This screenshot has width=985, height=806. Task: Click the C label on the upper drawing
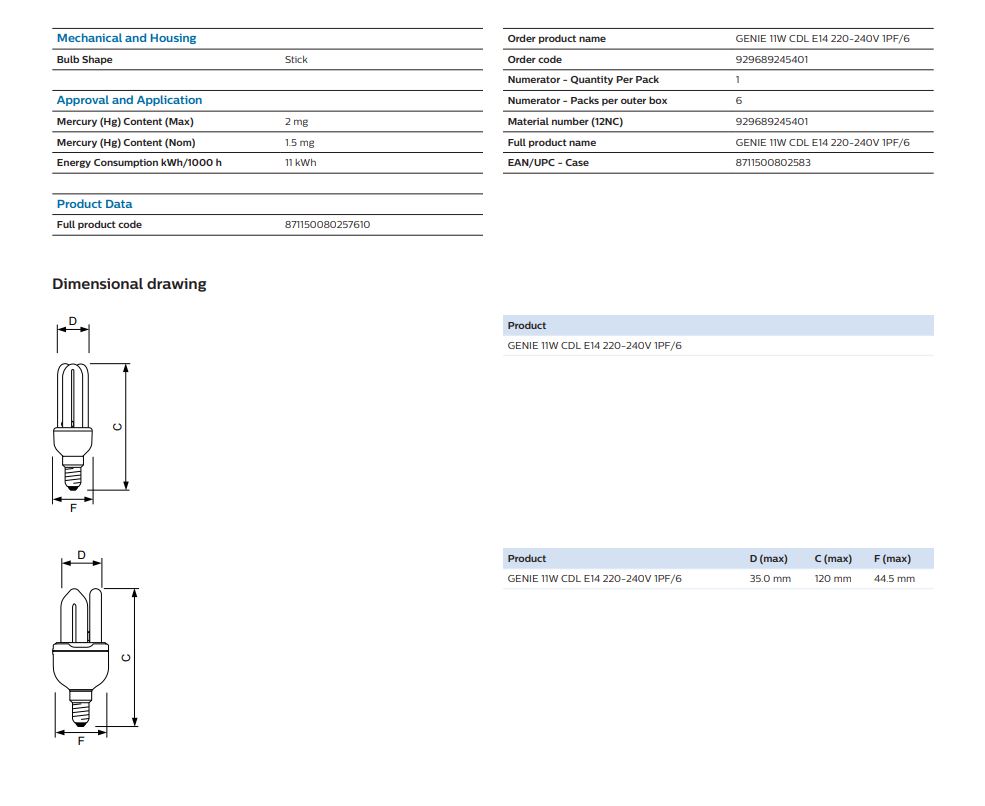point(117,427)
